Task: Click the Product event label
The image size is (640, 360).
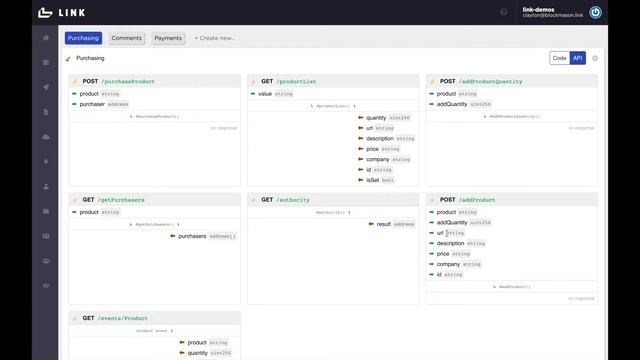Action: click(x=151, y=331)
